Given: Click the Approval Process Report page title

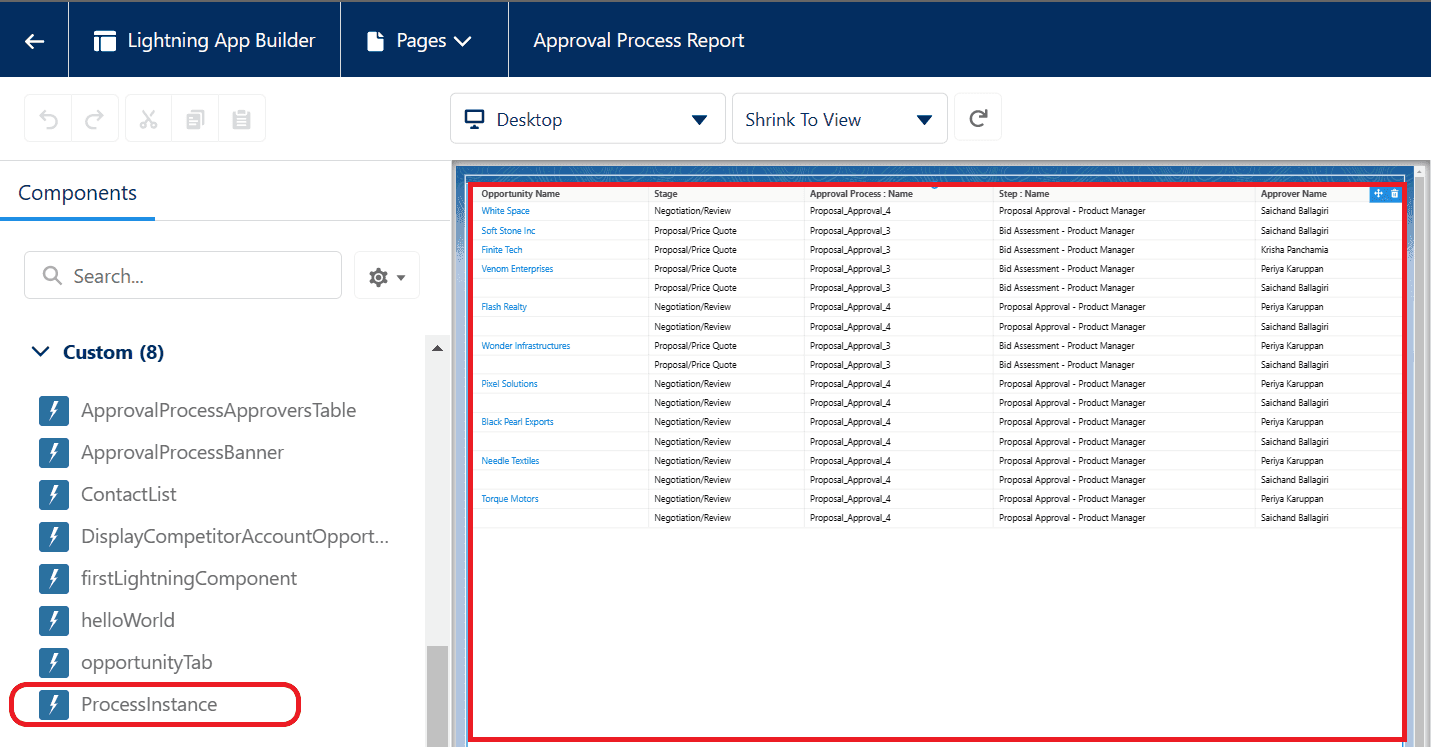Looking at the screenshot, I should [x=639, y=41].
